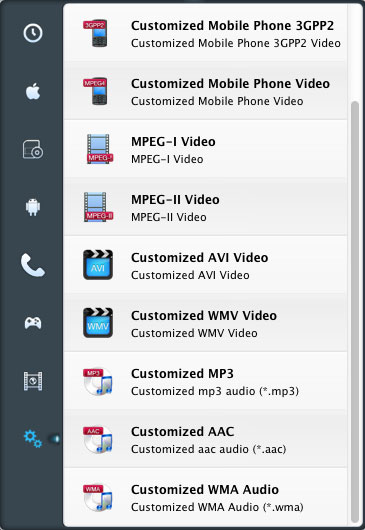The height and width of the screenshot is (530, 365).
Task: Choose the Customized MP3 audio preset
Action: [205, 381]
